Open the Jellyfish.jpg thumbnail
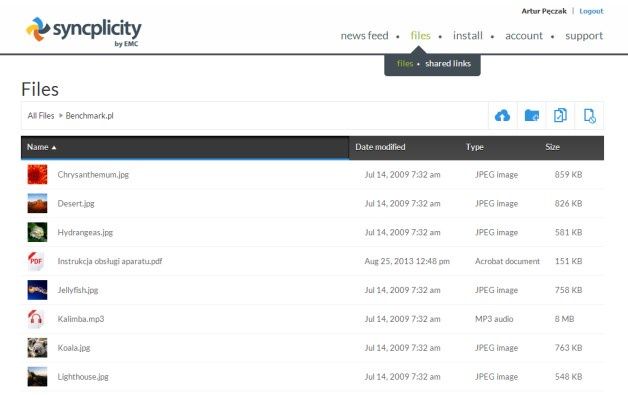The width and height of the screenshot is (628, 395). tap(37, 290)
